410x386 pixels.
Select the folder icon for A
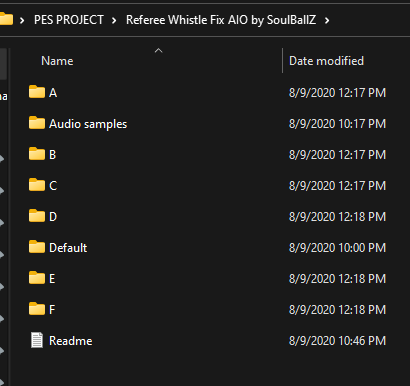click(x=37, y=92)
